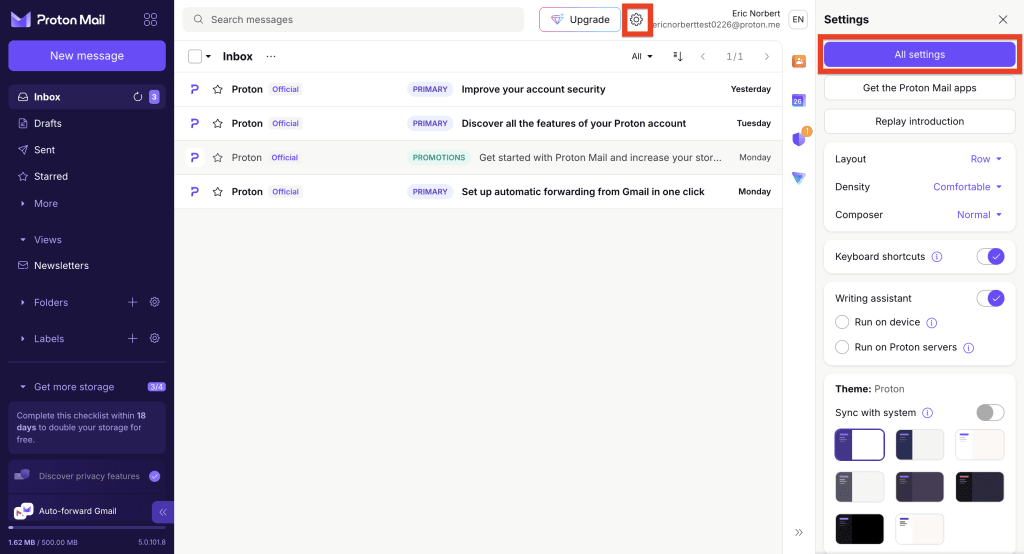Screen dimensions: 1024x554
Task: Open the Proton VPN side icon
Action: (x=799, y=178)
